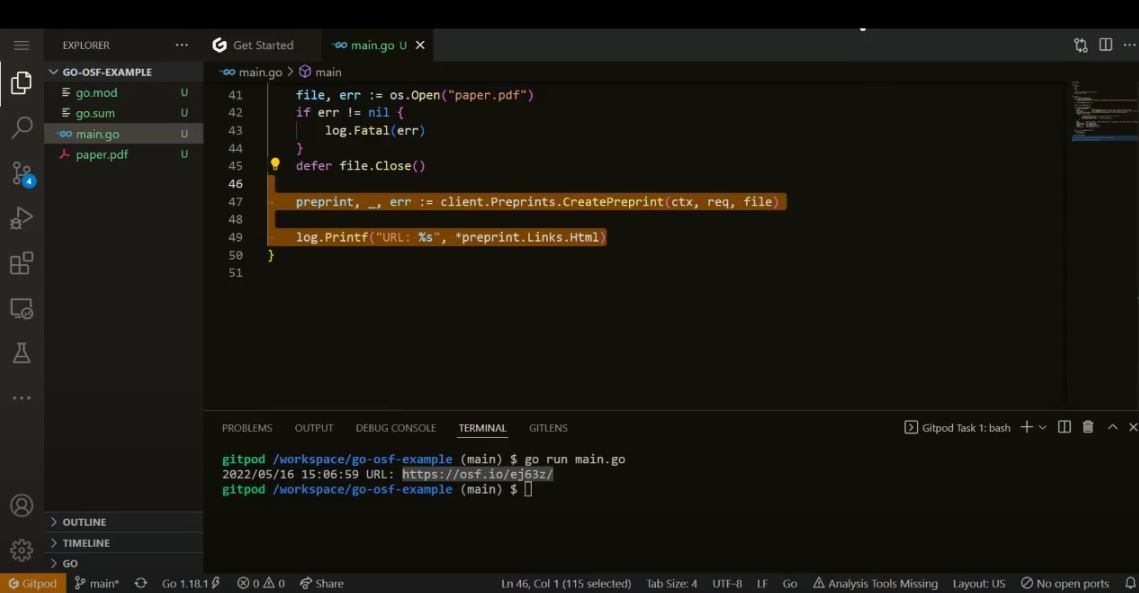Open the Accounts menu icon

coord(21,505)
